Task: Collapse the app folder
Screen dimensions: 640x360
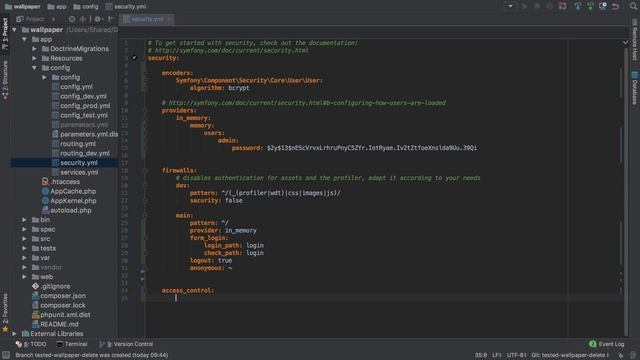Action: pyautogui.click(x=24, y=39)
